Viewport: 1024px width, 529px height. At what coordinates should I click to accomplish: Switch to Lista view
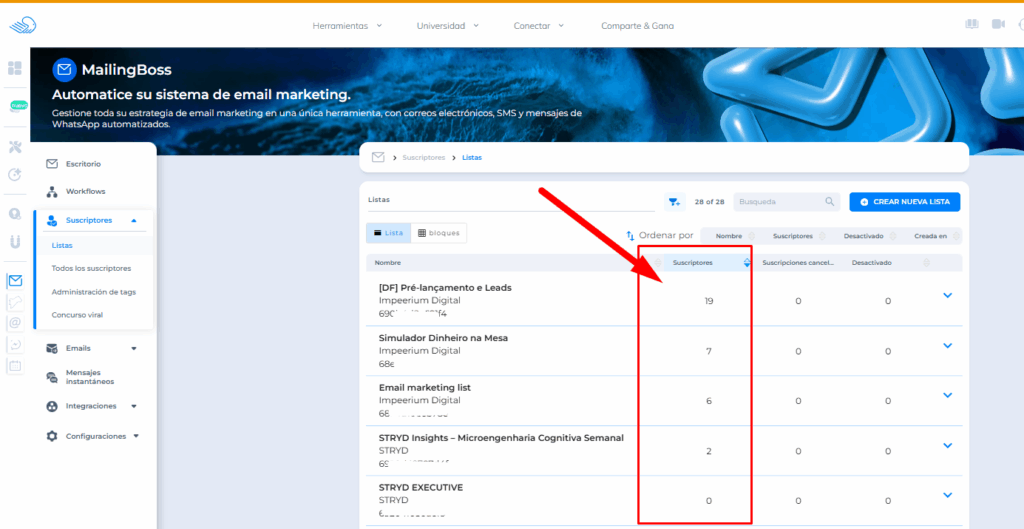388,233
